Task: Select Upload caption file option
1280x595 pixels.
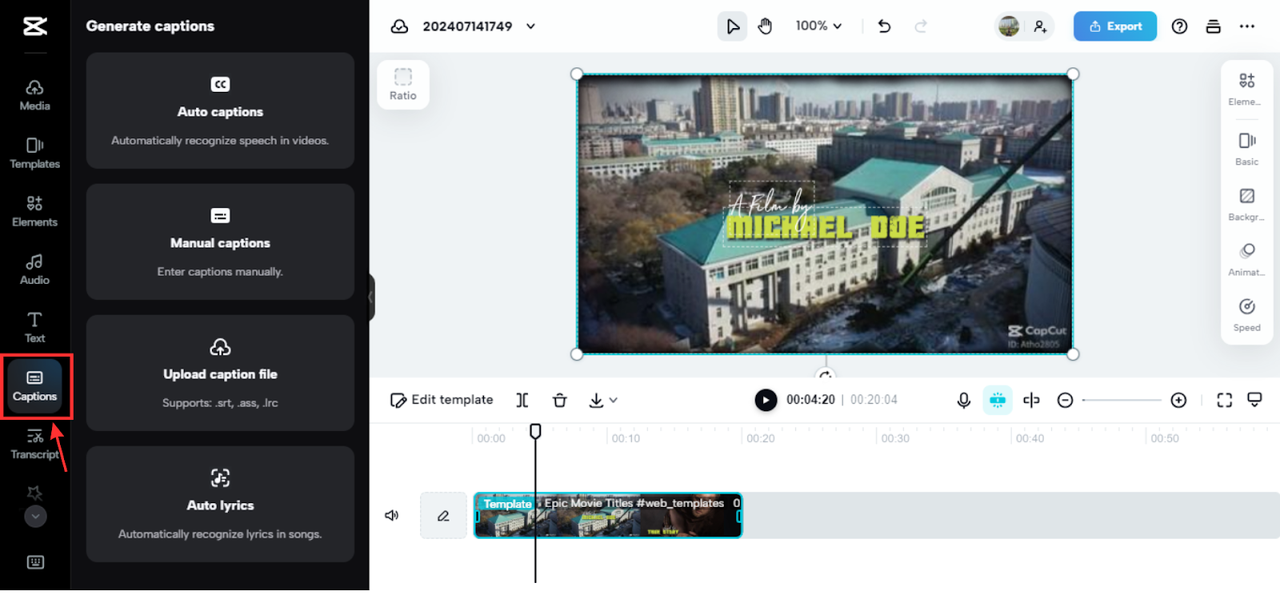Action: [220, 373]
